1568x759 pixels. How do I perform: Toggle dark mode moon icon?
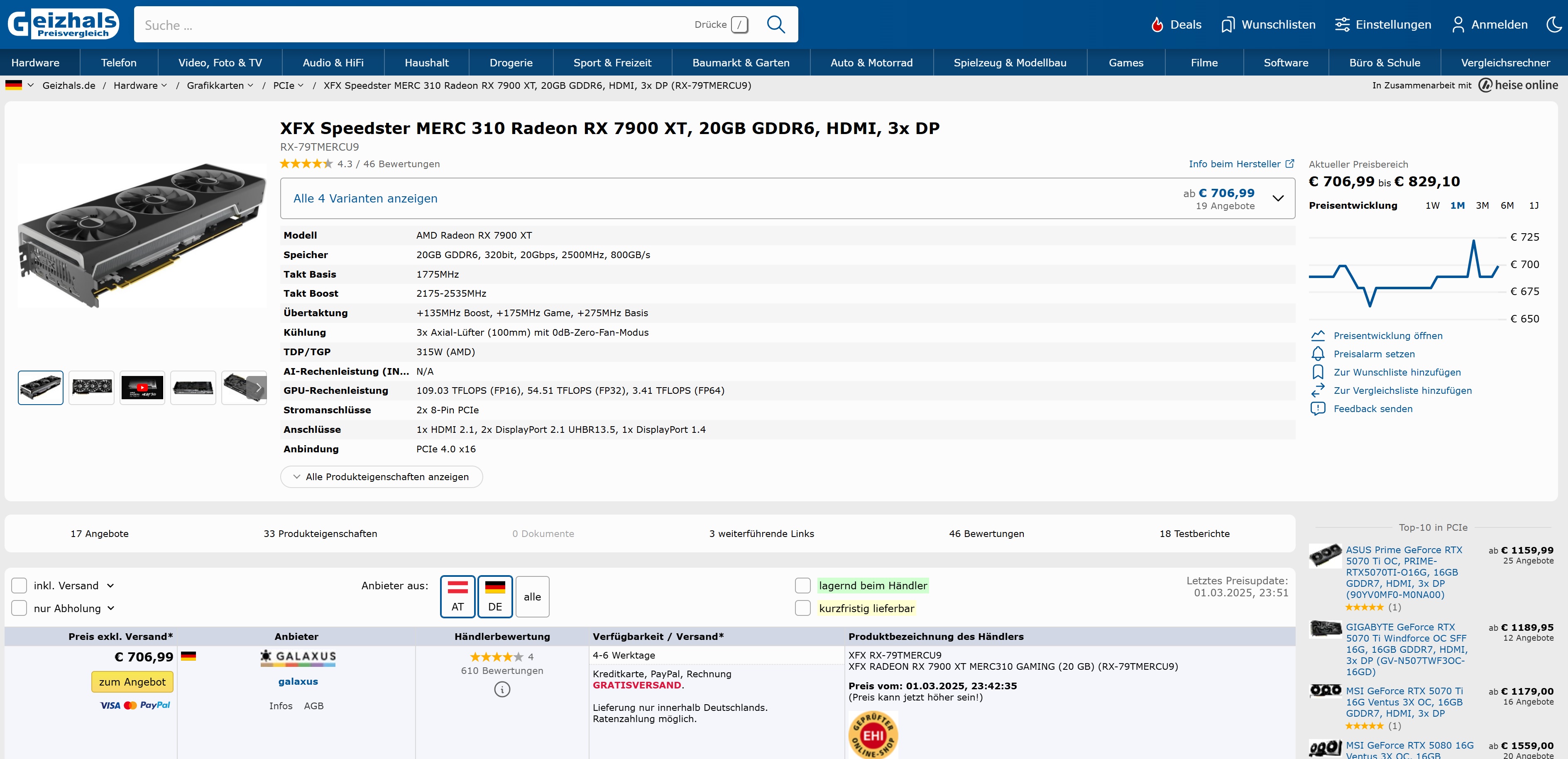(1554, 24)
